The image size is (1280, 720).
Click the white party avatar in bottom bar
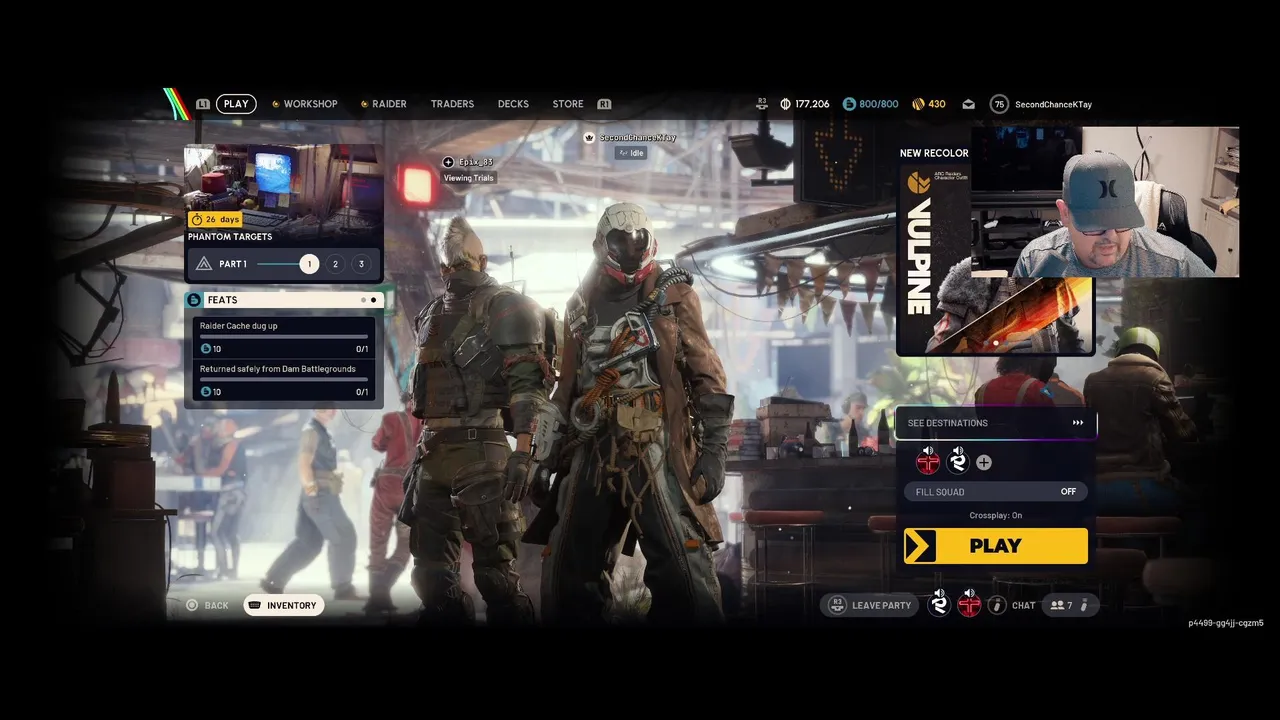pyautogui.click(x=939, y=604)
